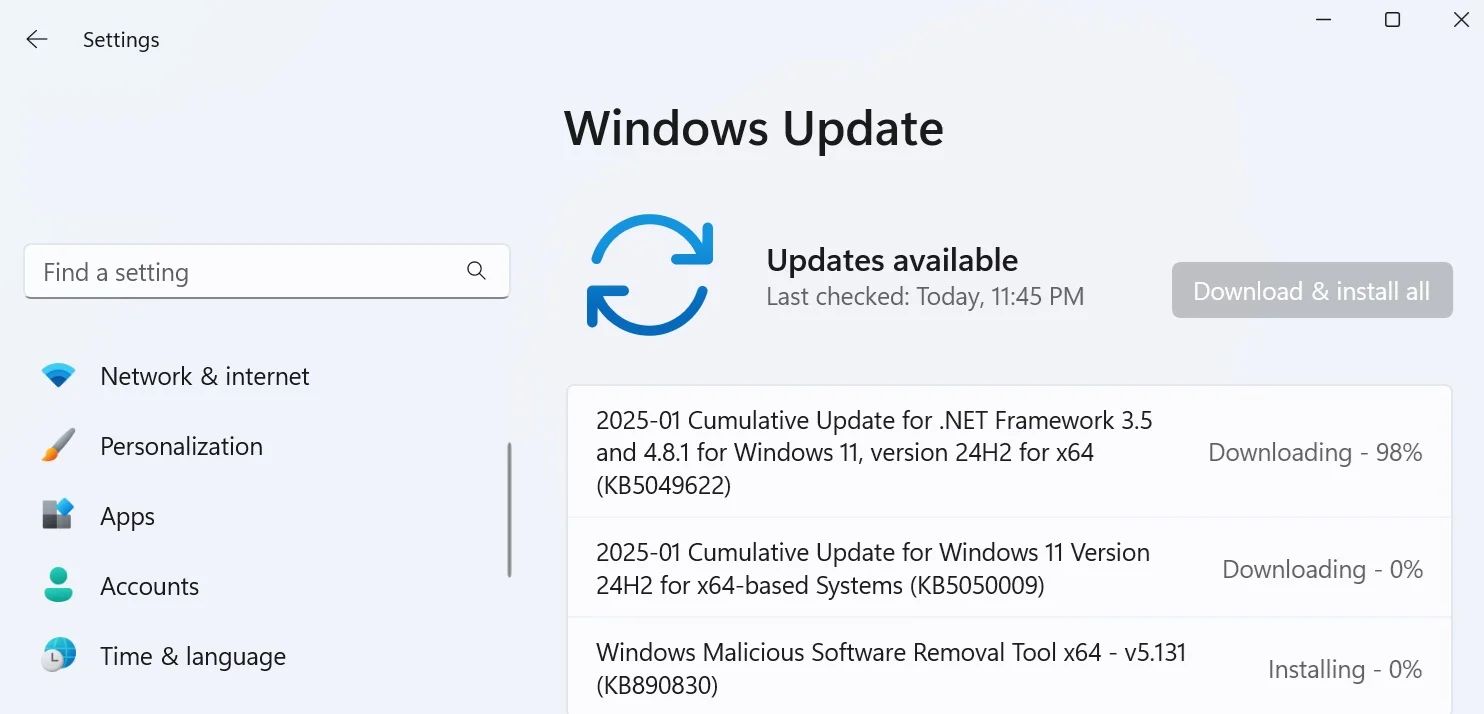Open the Network & internet section
Viewport: 1484px width, 714px height.
(204, 376)
